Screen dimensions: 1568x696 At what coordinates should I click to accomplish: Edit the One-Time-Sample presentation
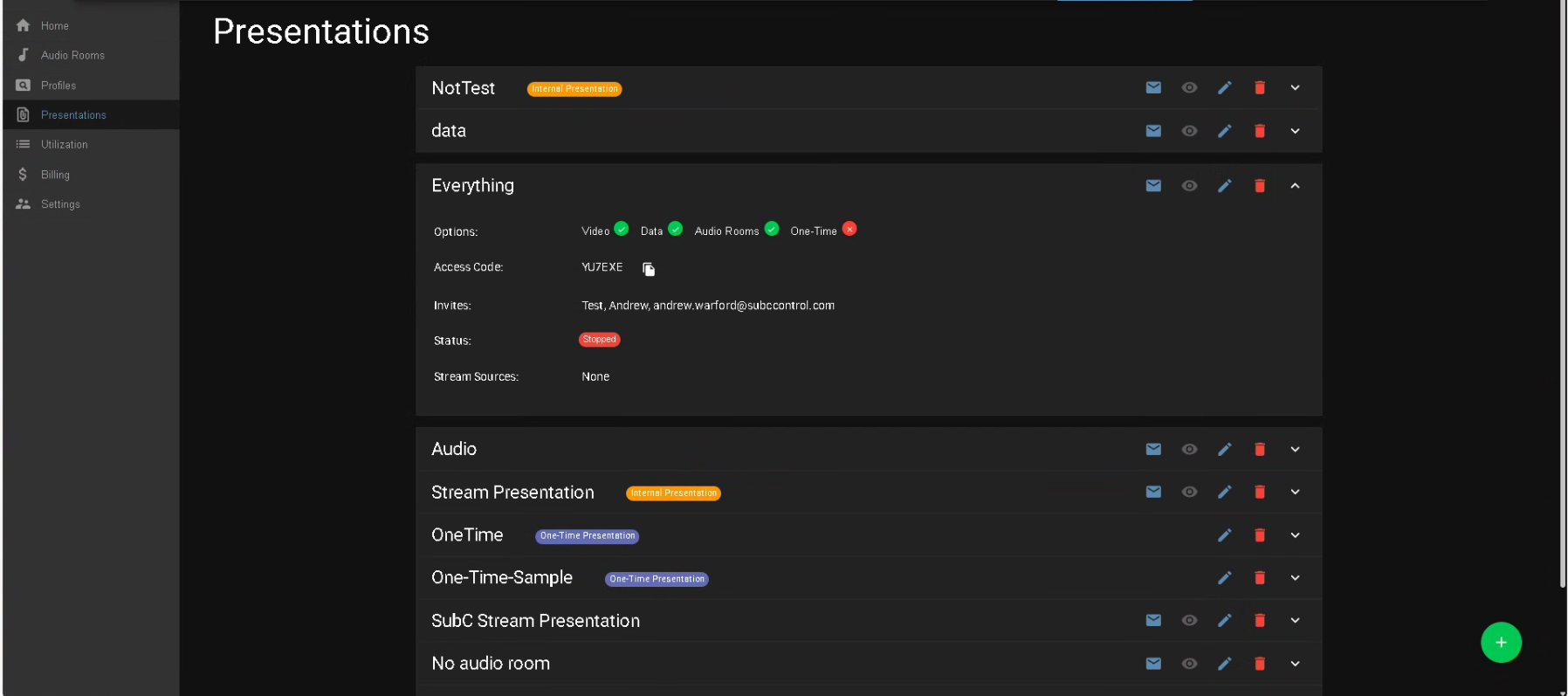click(1225, 578)
